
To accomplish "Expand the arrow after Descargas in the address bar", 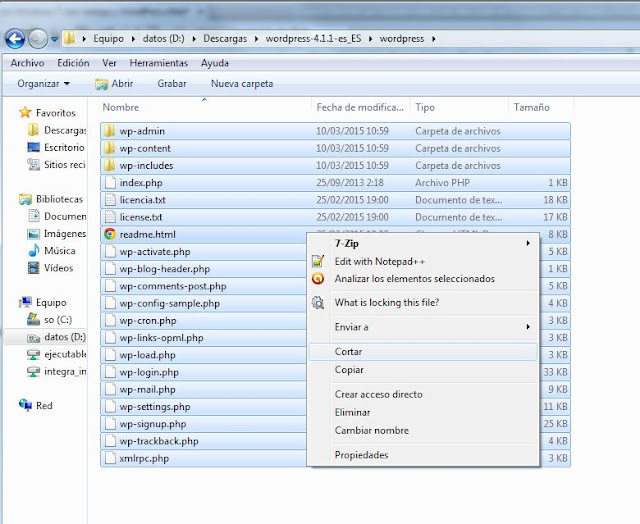I will [256, 39].
